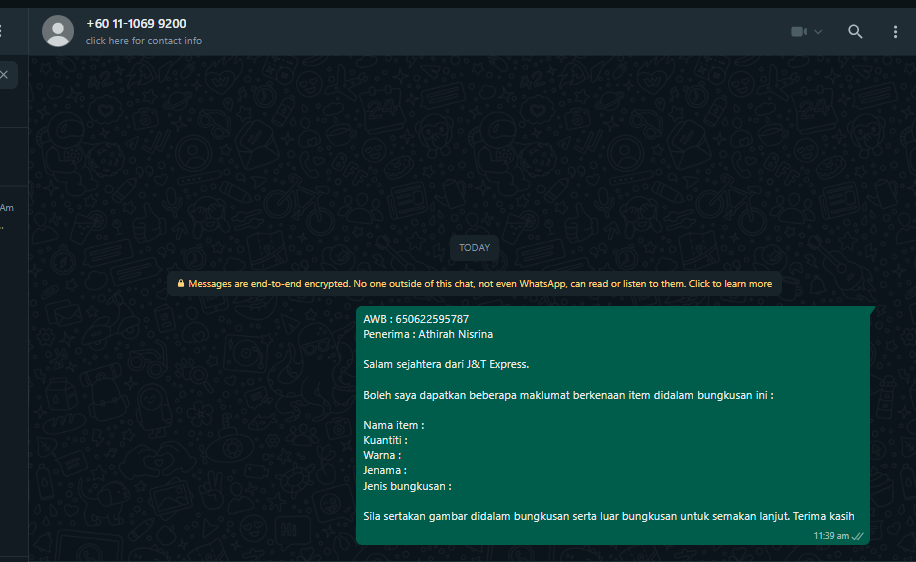Click the message bubble tail corner

pyautogui.click(x=871, y=310)
